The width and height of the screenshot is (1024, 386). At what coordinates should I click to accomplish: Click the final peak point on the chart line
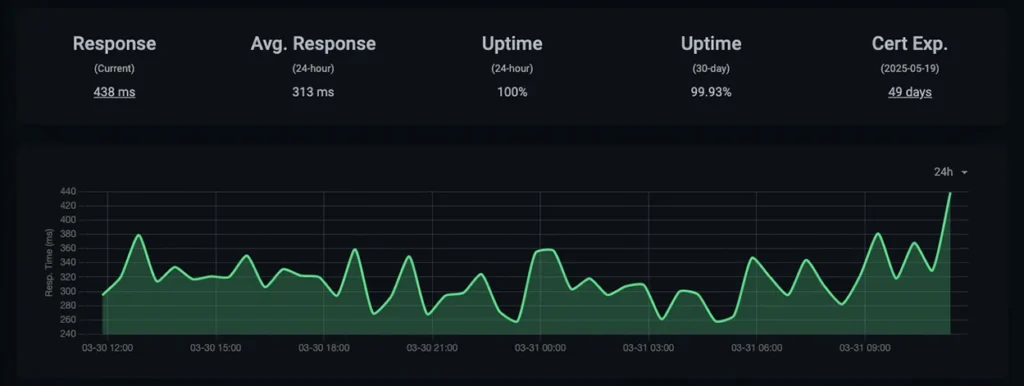point(950,193)
